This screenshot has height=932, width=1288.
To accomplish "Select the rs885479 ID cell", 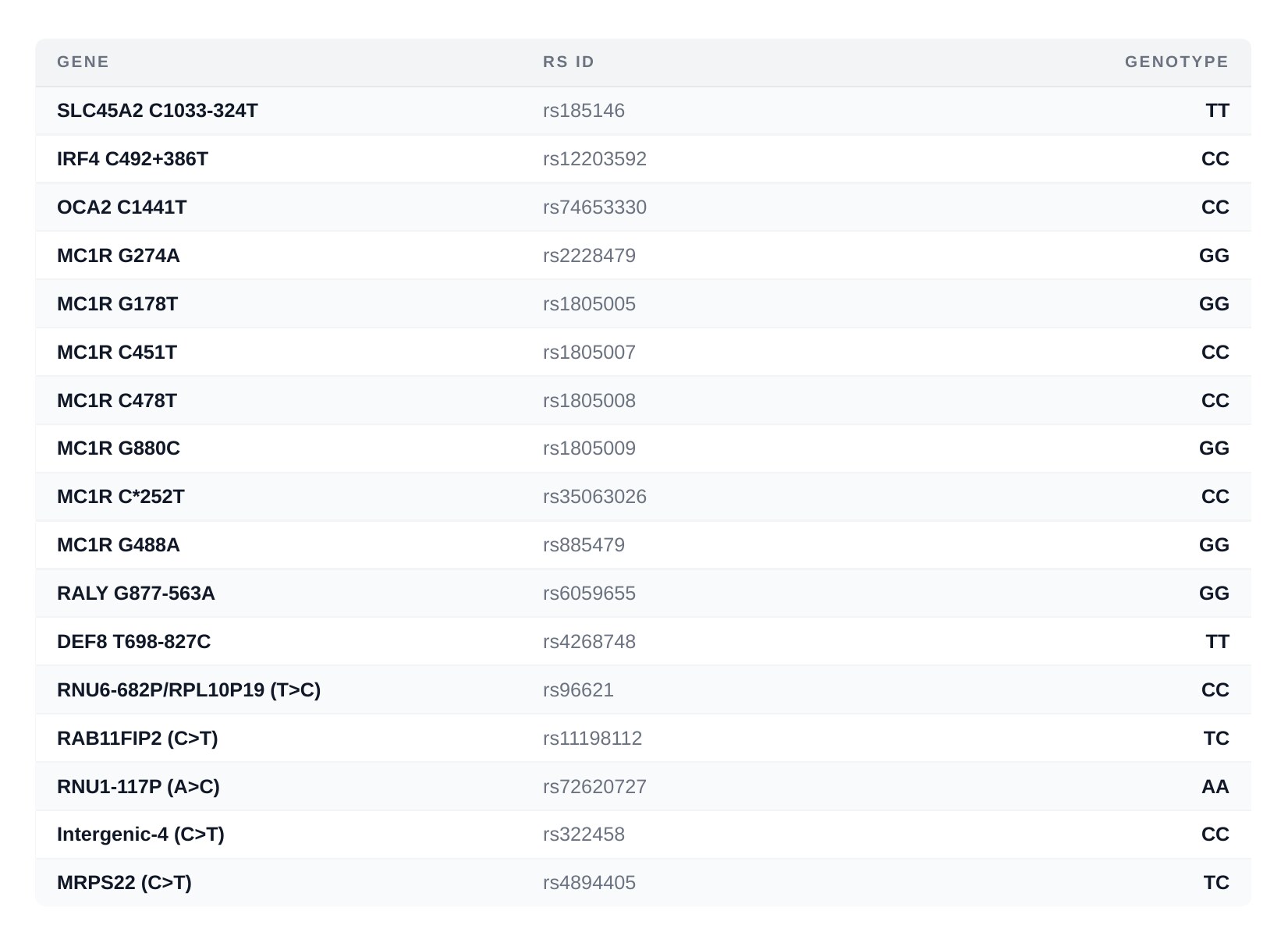I will coord(584,545).
